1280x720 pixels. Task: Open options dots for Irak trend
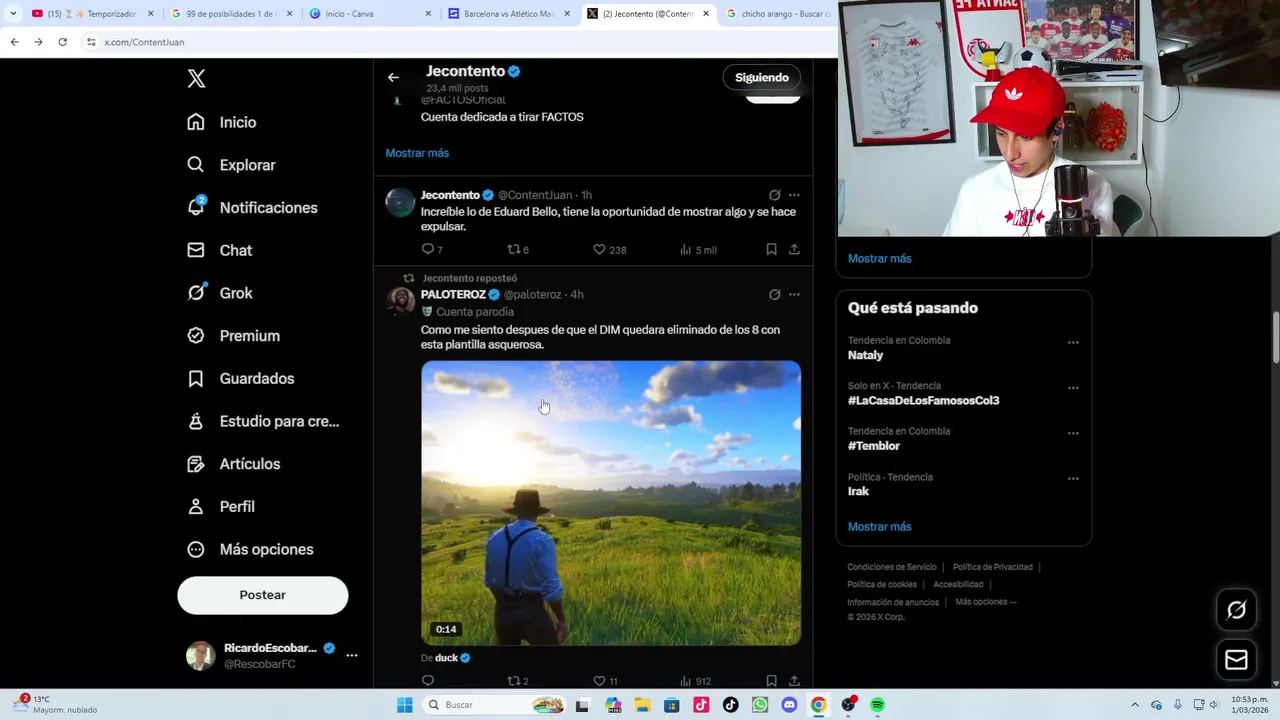point(1073,479)
